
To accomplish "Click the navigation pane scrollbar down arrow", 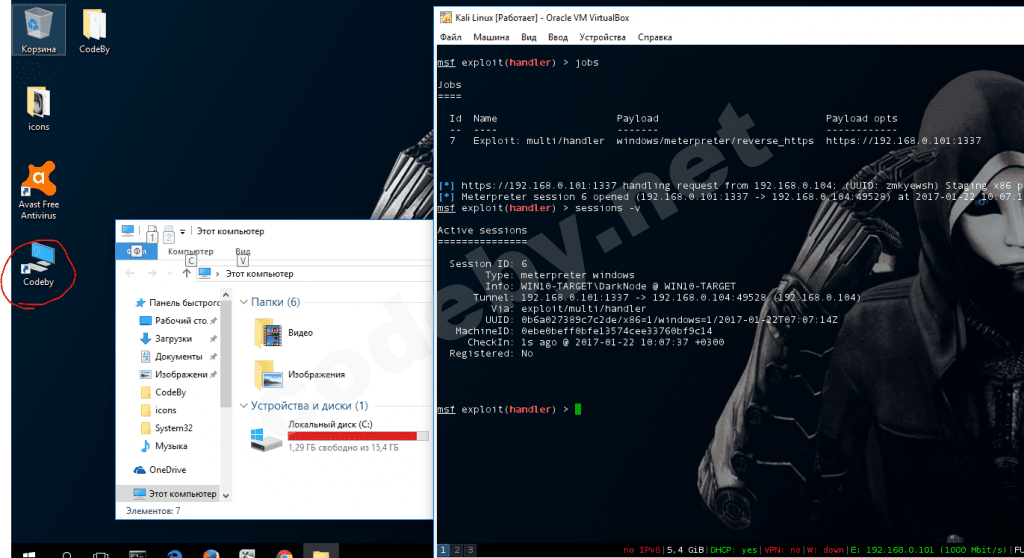I will tap(226, 496).
